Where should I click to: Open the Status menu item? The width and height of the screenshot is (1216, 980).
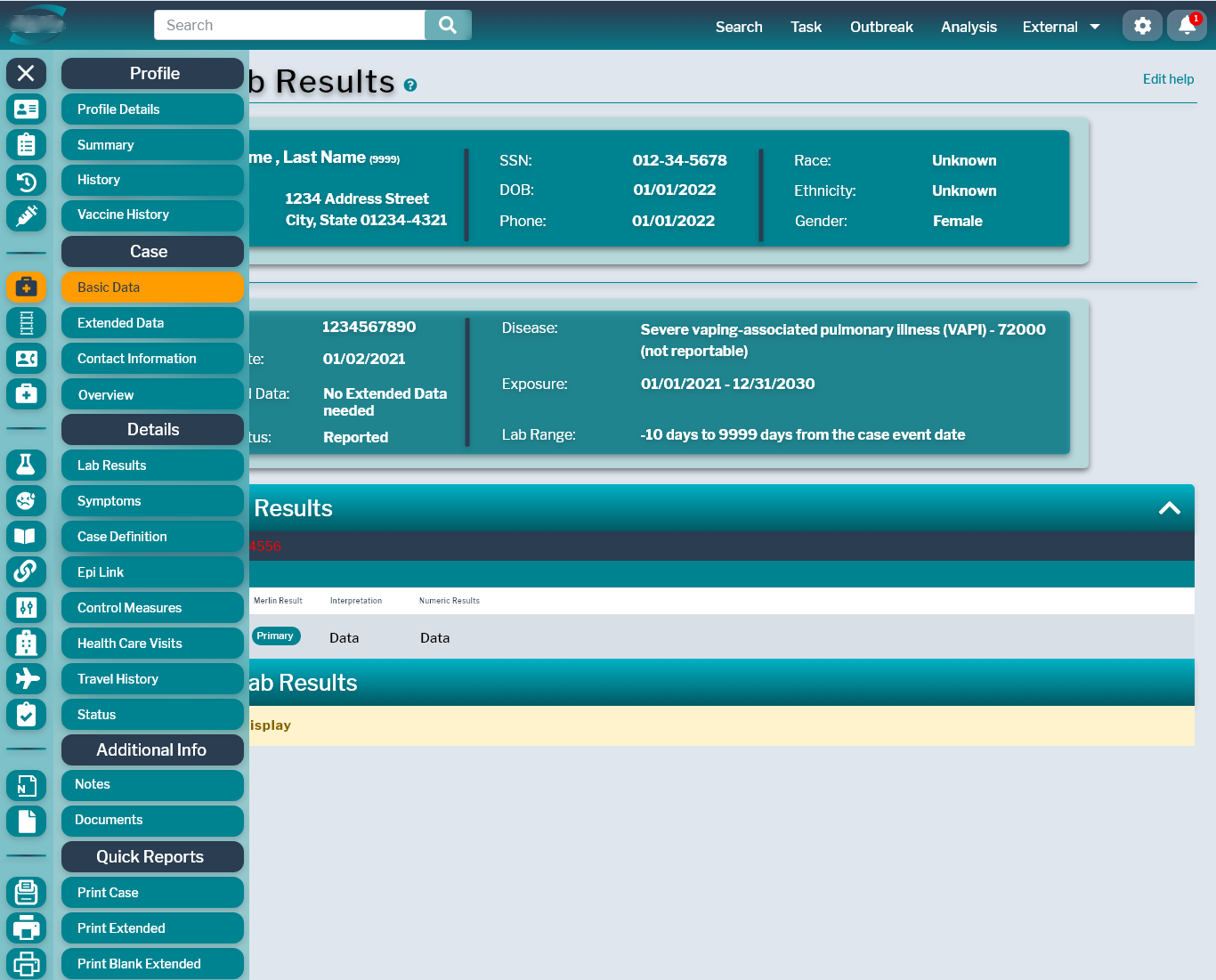click(x=152, y=714)
